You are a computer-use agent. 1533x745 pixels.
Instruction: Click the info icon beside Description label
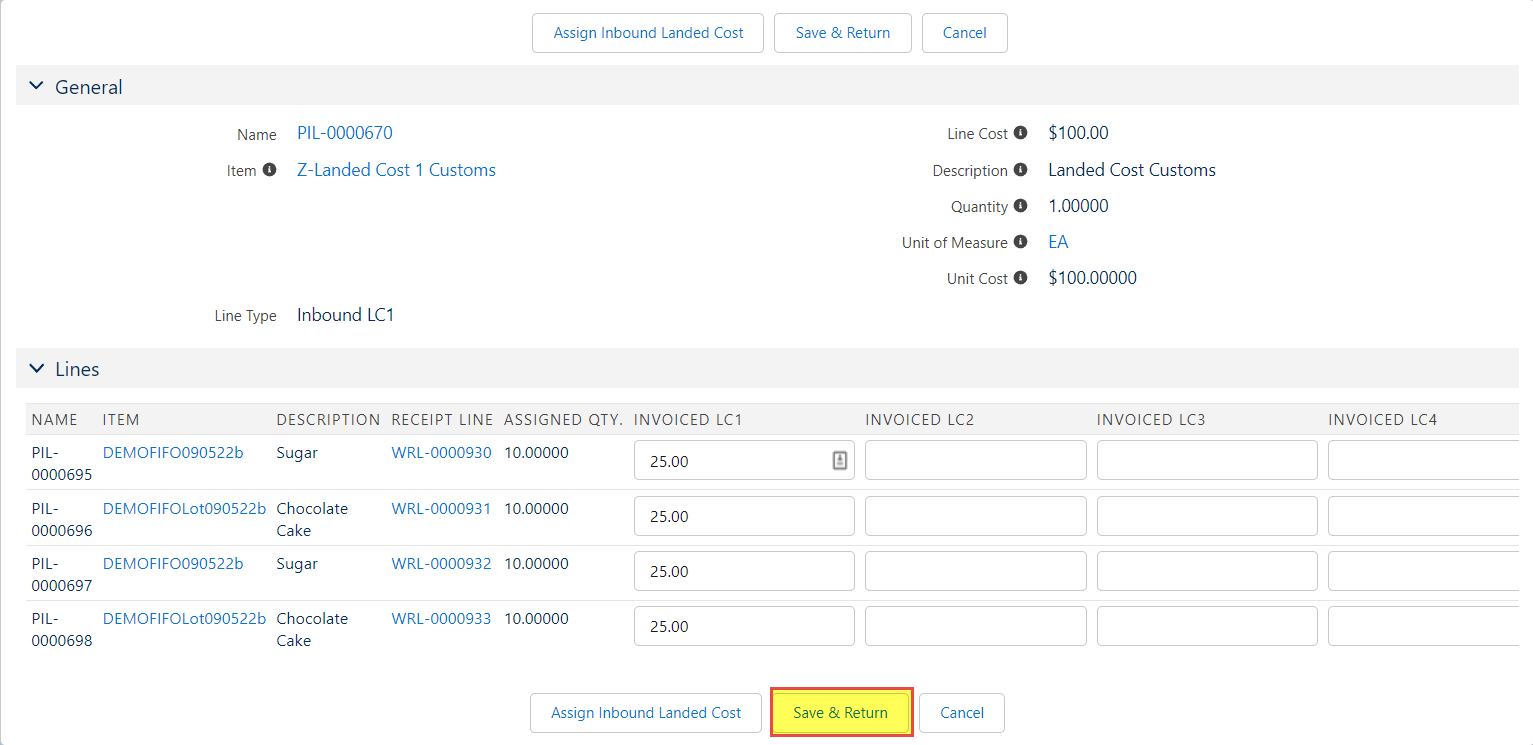[x=1020, y=170]
